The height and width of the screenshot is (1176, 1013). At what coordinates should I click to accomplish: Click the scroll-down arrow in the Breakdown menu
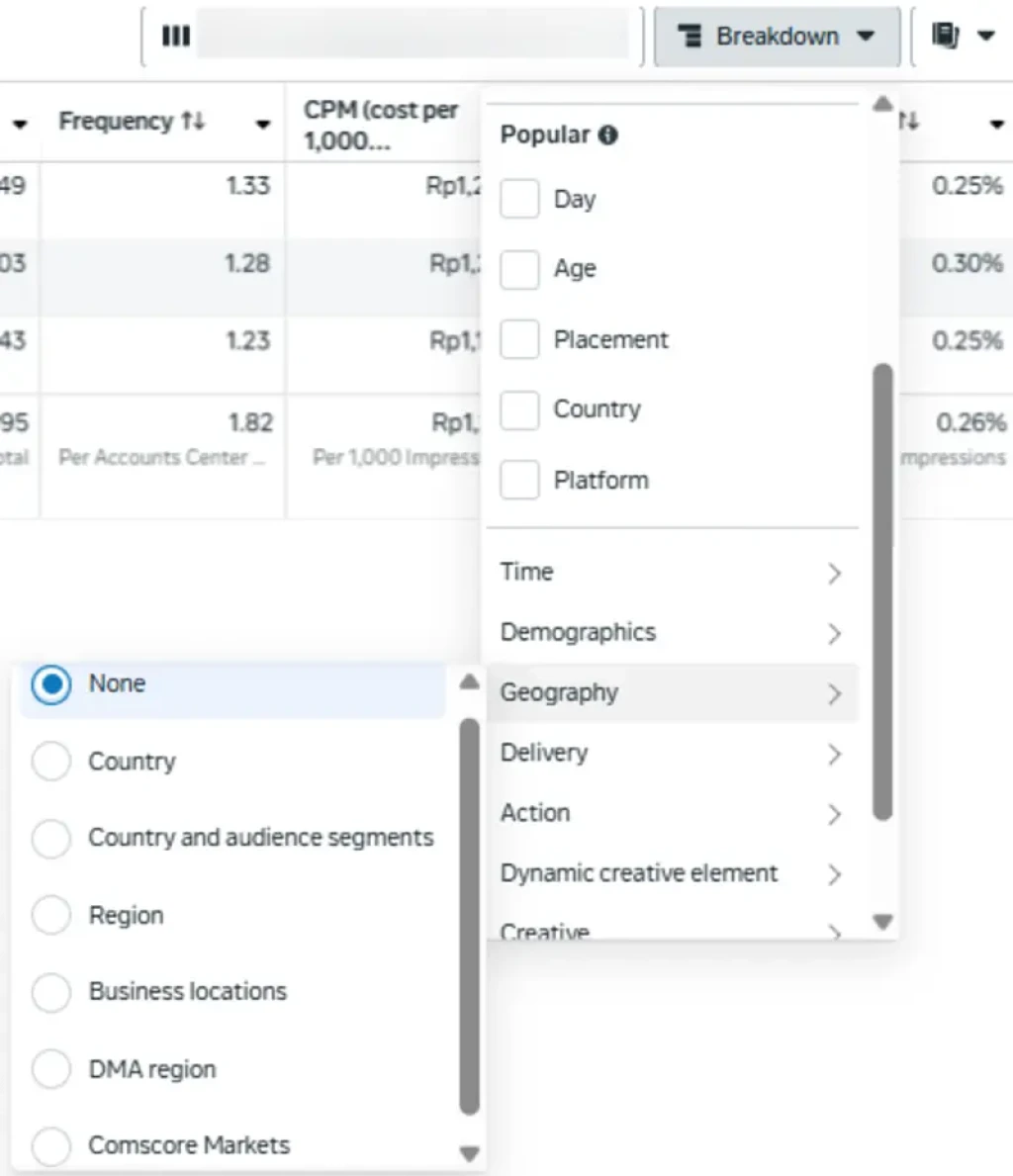click(x=882, y=922)
